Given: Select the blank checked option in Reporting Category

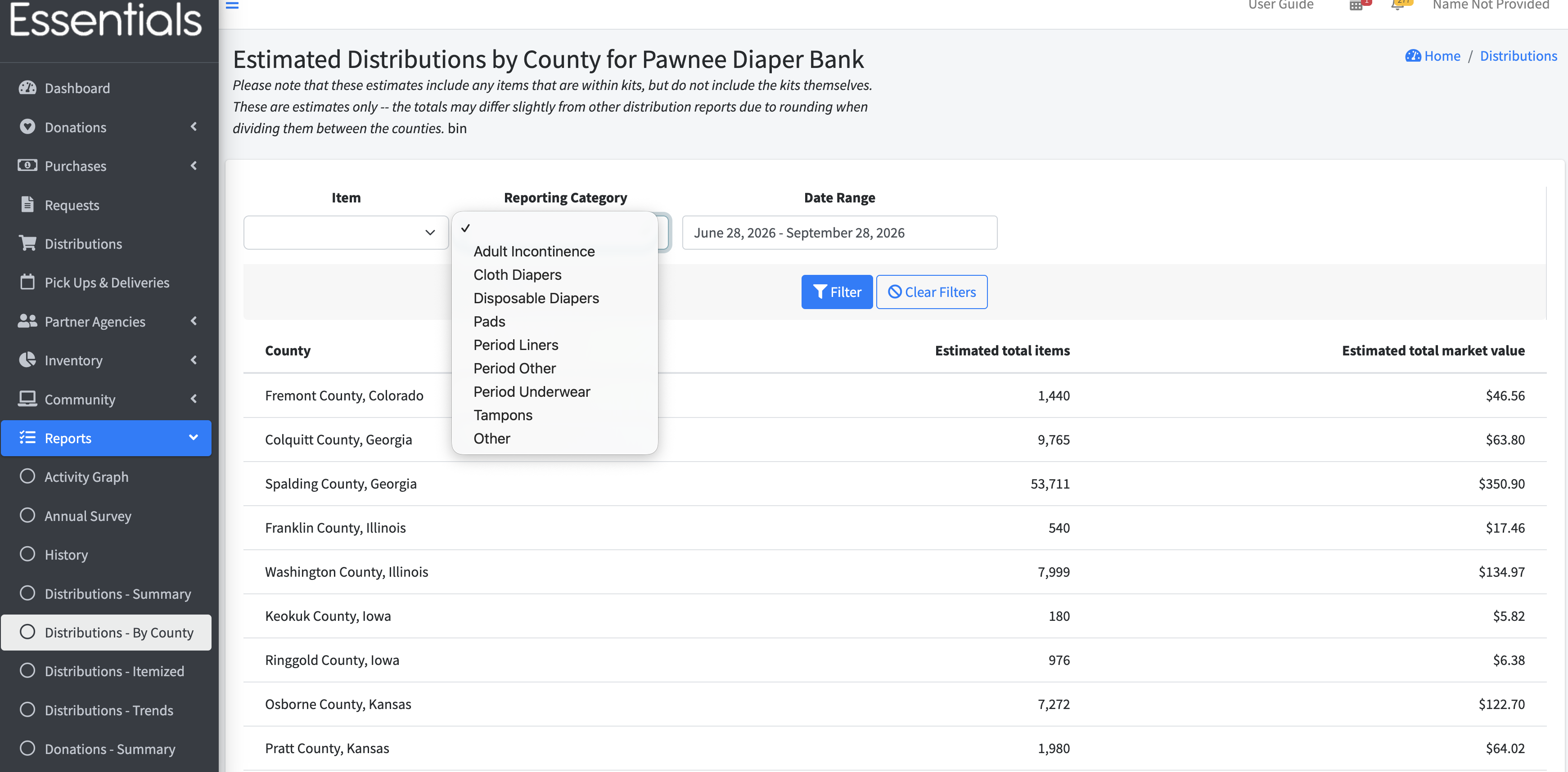Looking at the screenshot, I should tap(554, 228).
